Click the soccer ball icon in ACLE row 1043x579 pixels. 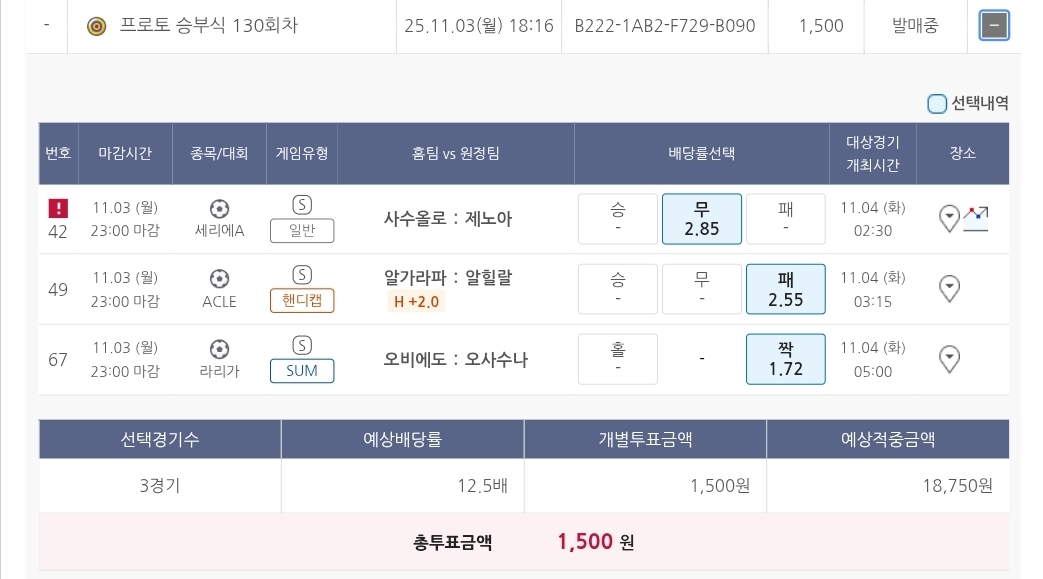point(219,278)
